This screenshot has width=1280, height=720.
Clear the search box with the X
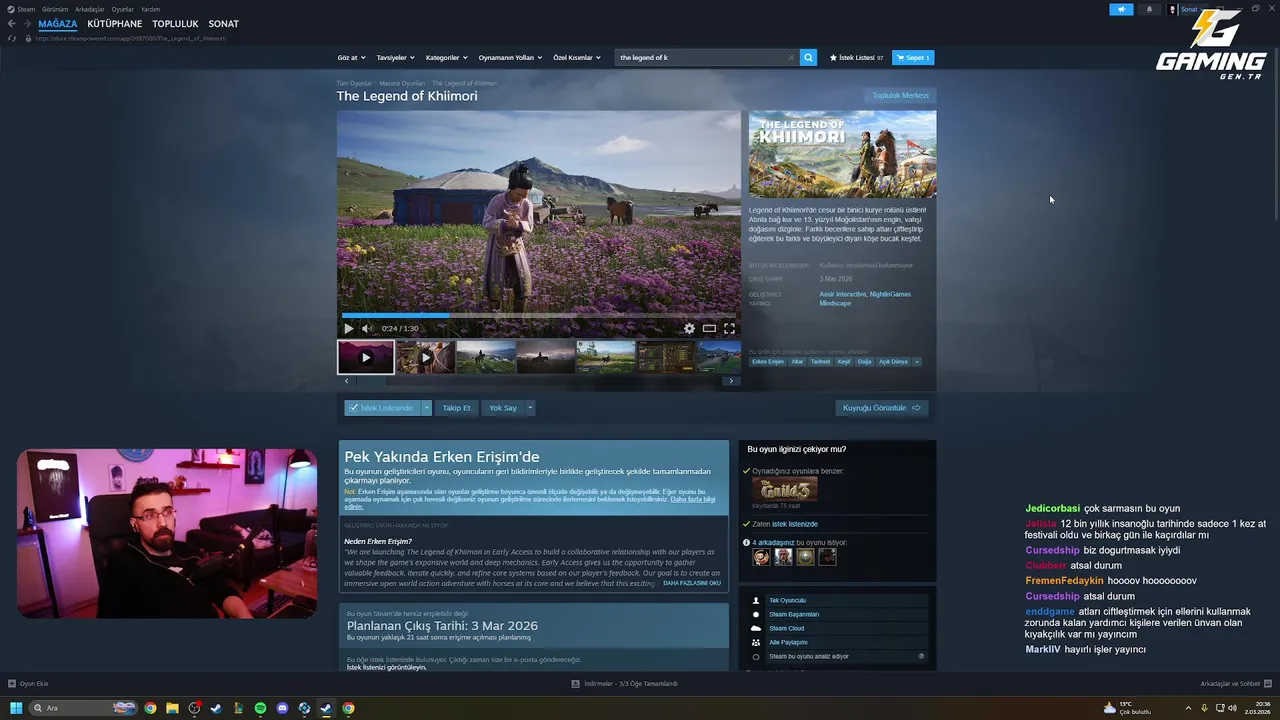[791, 57]
